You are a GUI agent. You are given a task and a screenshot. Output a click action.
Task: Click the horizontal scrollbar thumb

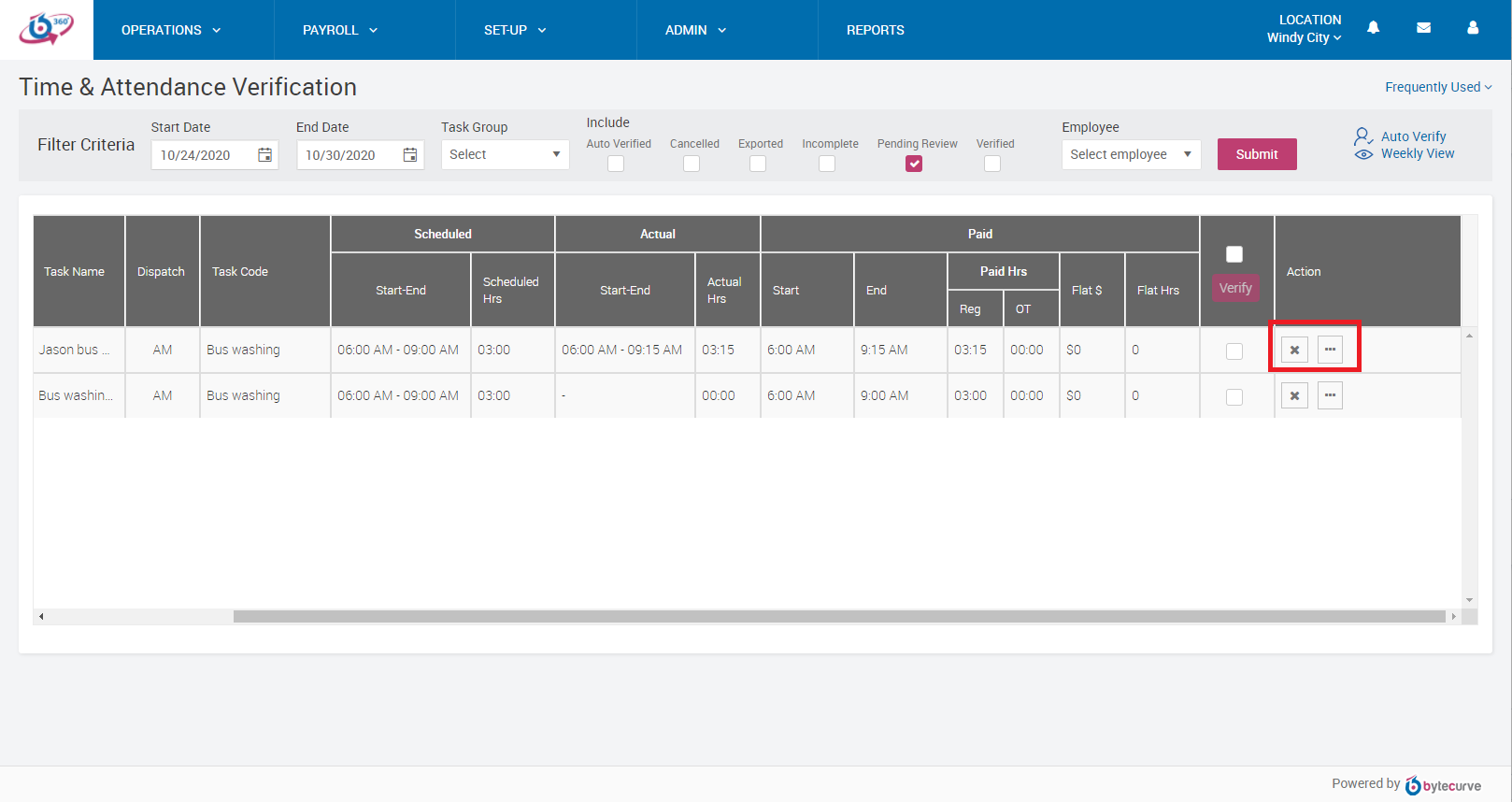[x=839, y=617]
